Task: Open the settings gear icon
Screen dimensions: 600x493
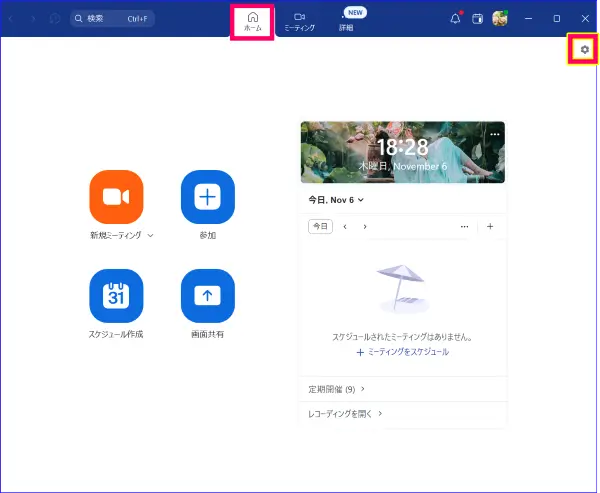Action: pyautogui.click(x=584, y=49)
